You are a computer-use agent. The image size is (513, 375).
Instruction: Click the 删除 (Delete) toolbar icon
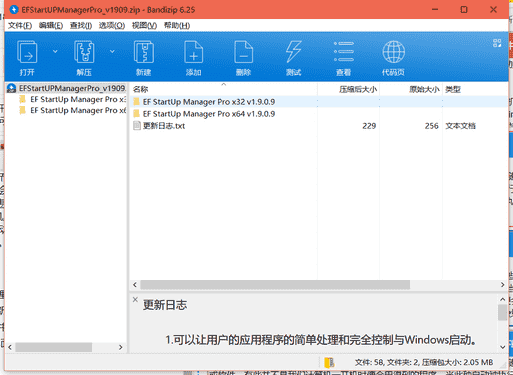[x=243, y=52]
